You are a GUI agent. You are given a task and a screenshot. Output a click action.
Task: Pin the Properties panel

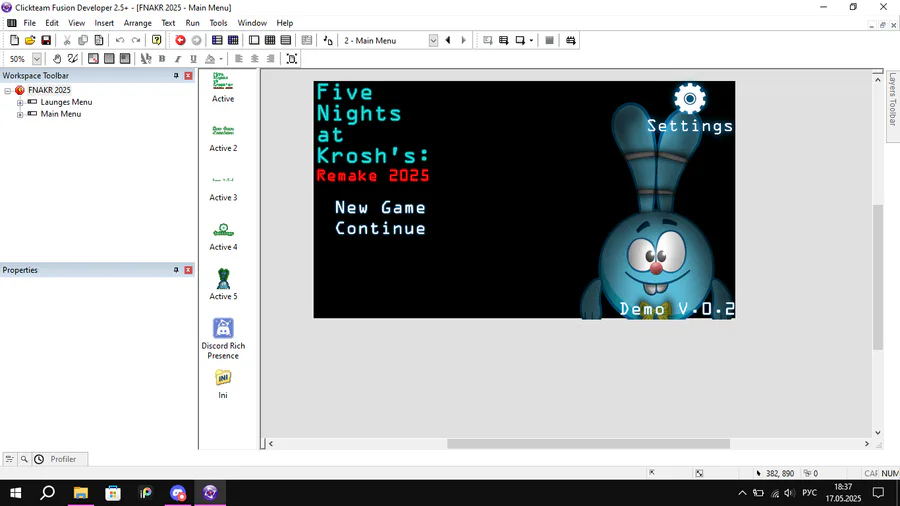pyautogui.click(x=176, y=270)
